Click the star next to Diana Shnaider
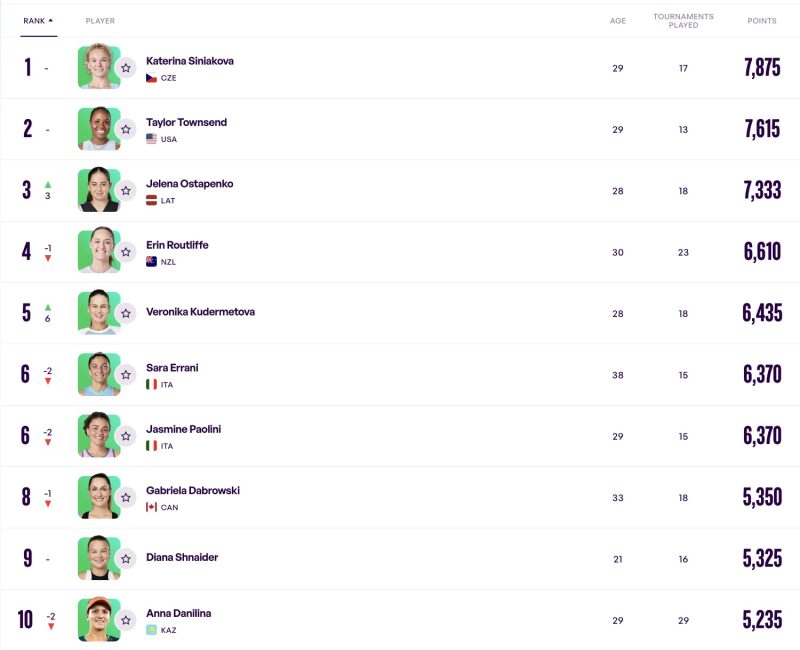Image resolution: width=800 pixels, height=650 pixels. (x=126, y=559)
